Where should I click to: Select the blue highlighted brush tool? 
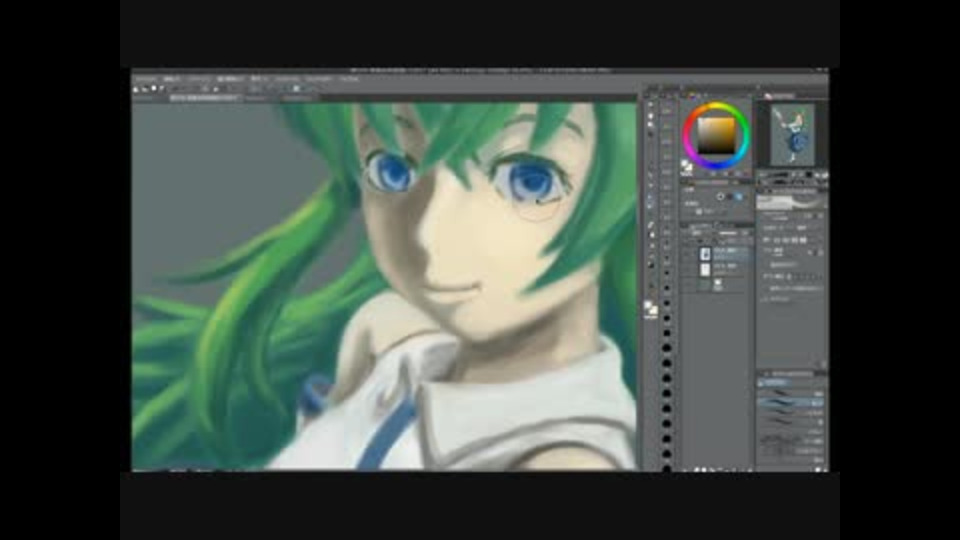click(x=651, y=201)
